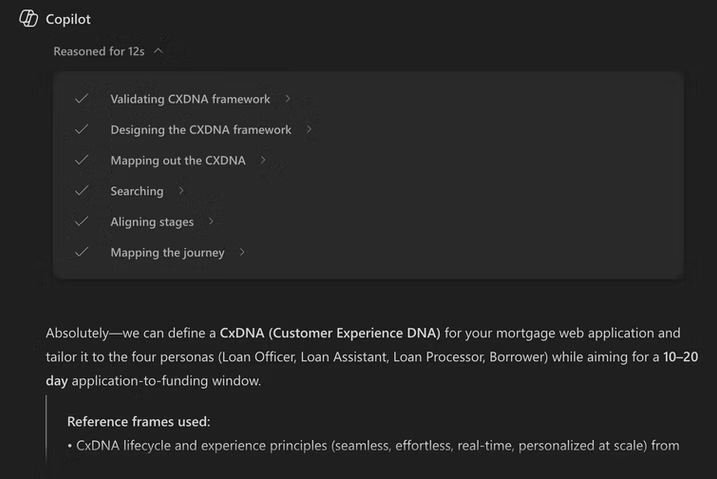717x479 pixels.
Task: Click the 'Reference frames used:' heading
Action: click(139, 422)
